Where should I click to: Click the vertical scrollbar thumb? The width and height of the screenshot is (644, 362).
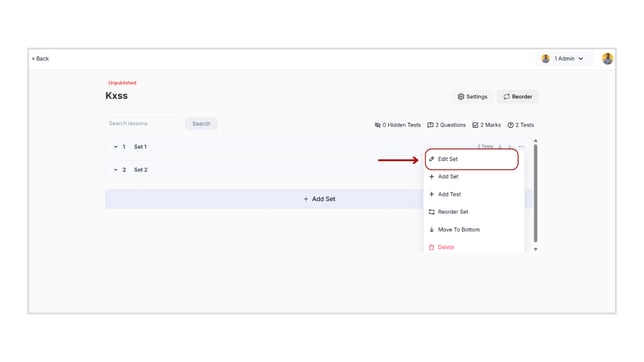(x=535, y=193)
